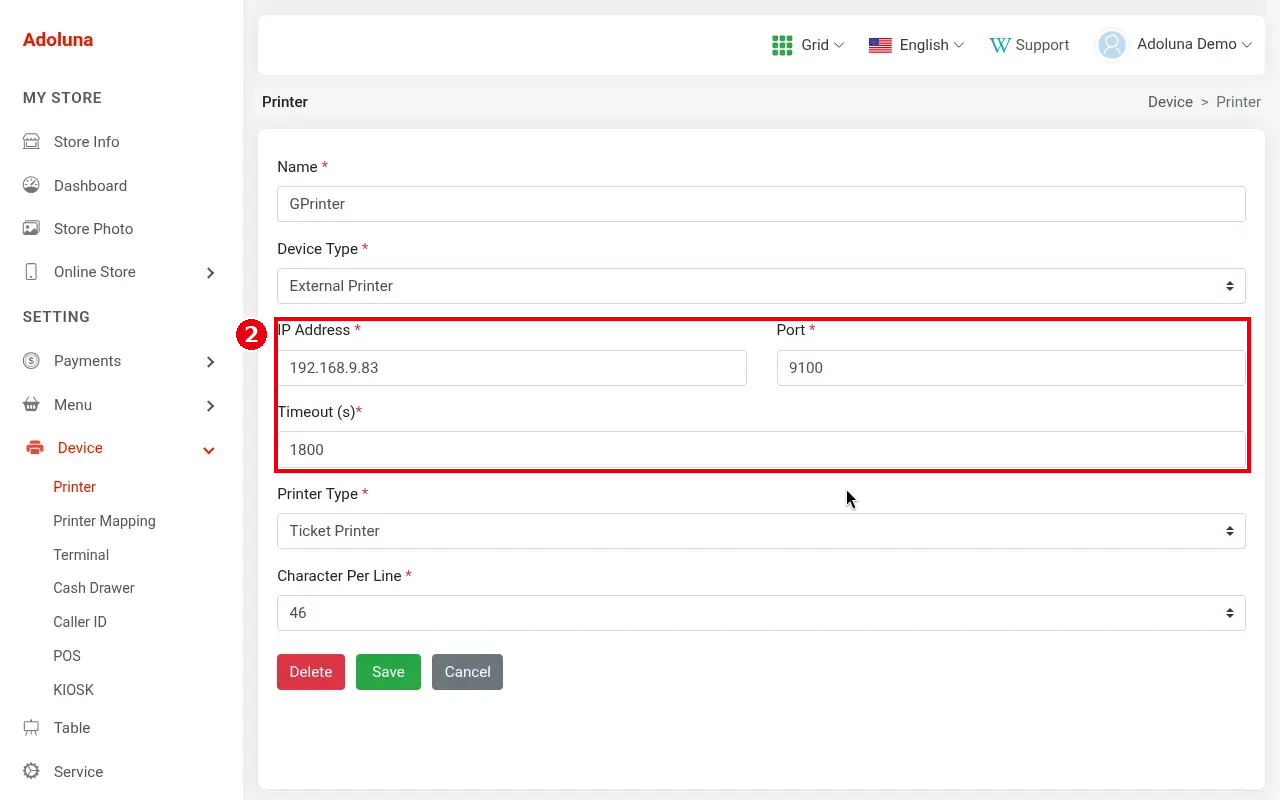Click the red Device printer icon
1280x800 pixels.
click(x=35, y=448)
